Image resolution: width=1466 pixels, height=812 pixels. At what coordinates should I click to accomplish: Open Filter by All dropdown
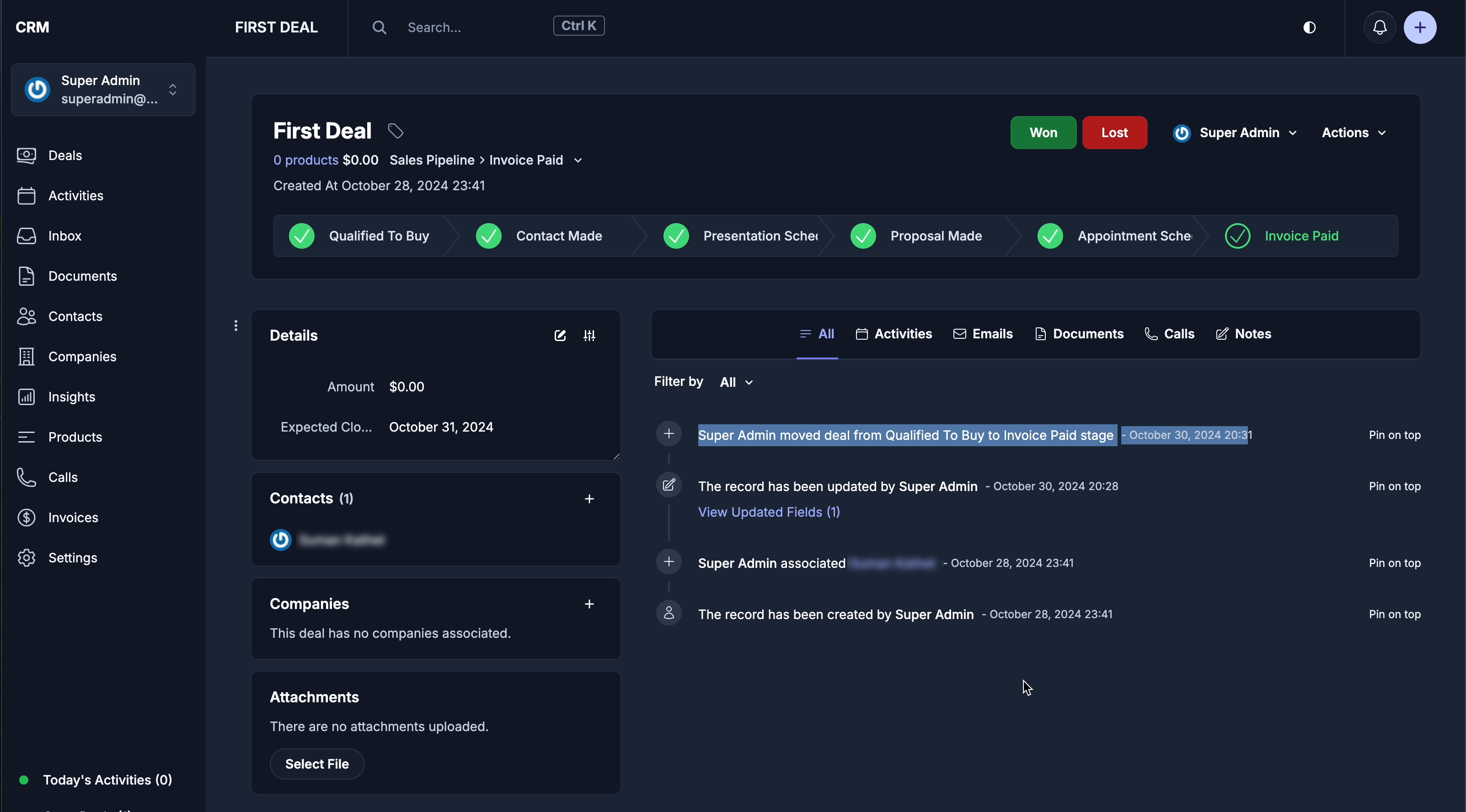[736, 382]
